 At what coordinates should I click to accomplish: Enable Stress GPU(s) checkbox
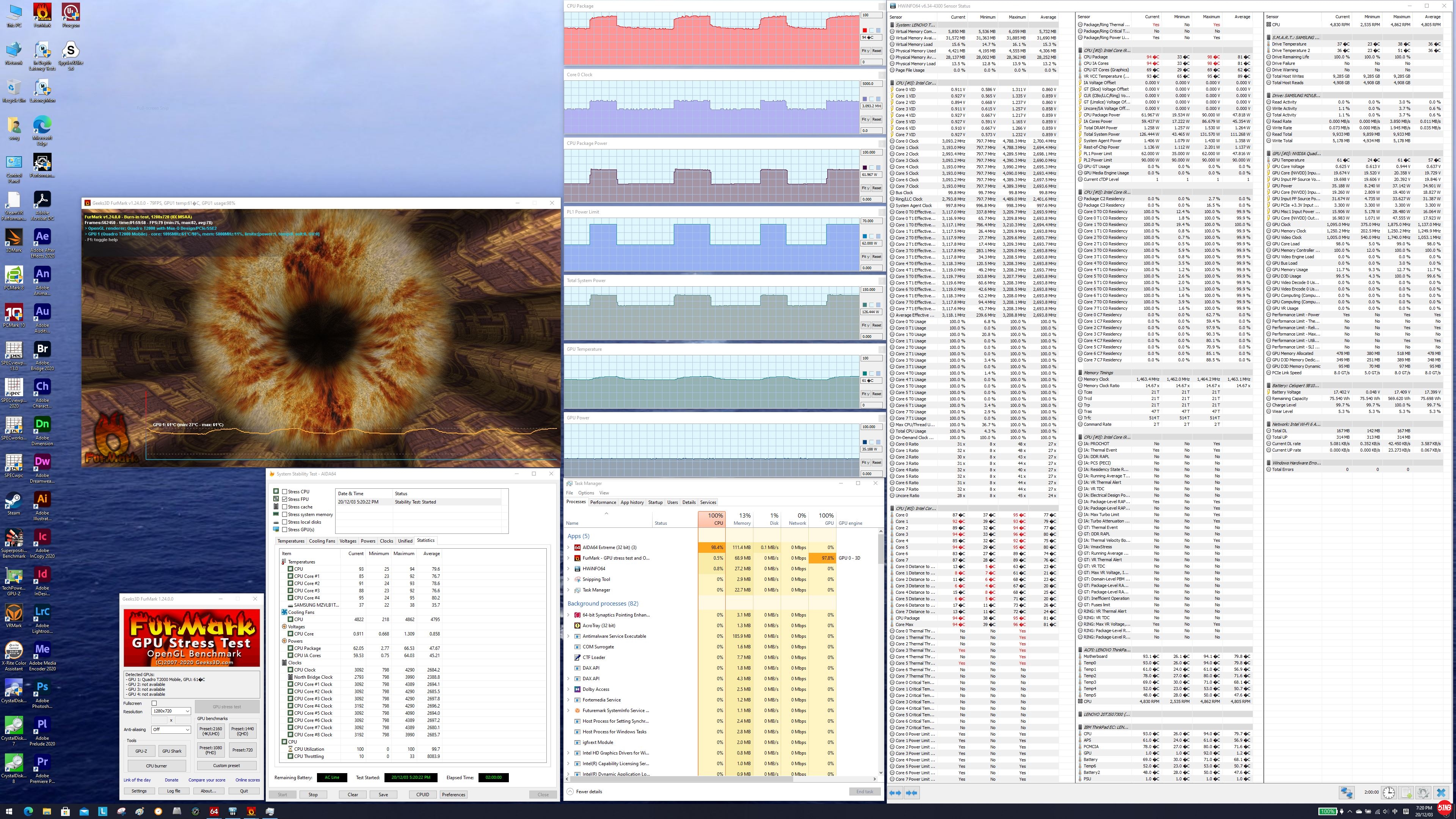pyautogui.click(x=285, y=530)
